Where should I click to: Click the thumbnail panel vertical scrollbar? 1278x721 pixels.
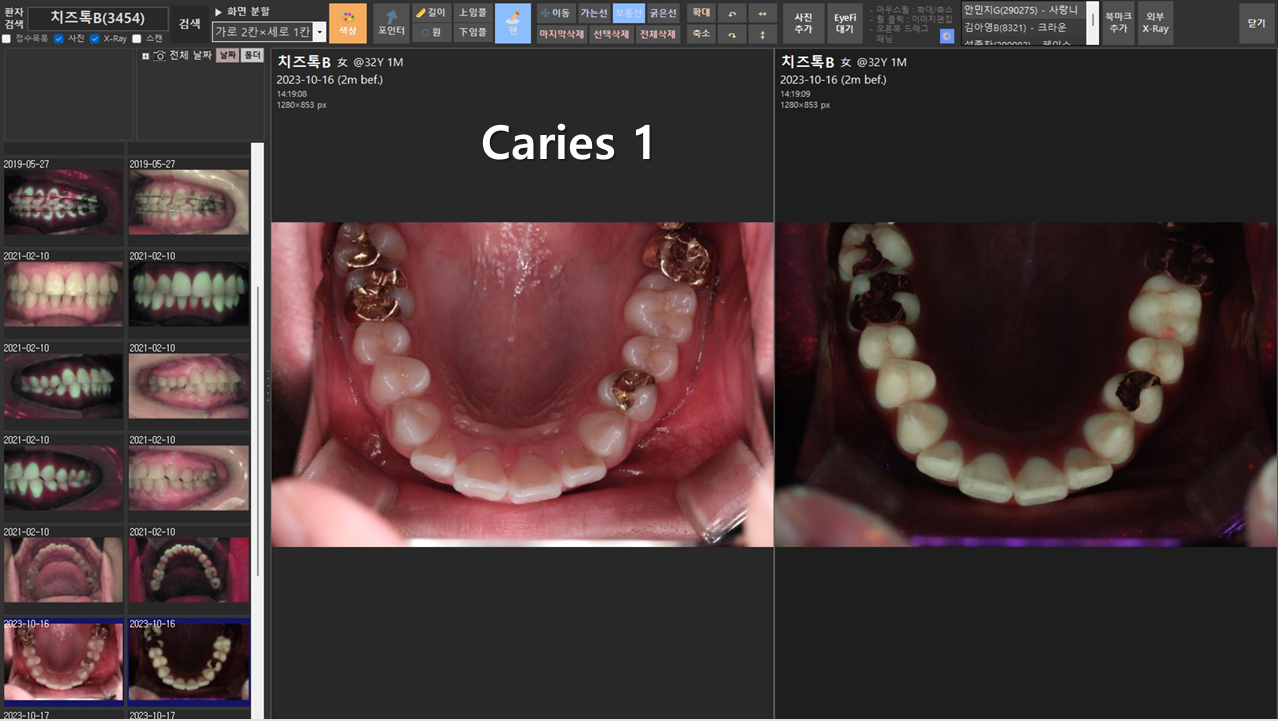tap(257, 430)
